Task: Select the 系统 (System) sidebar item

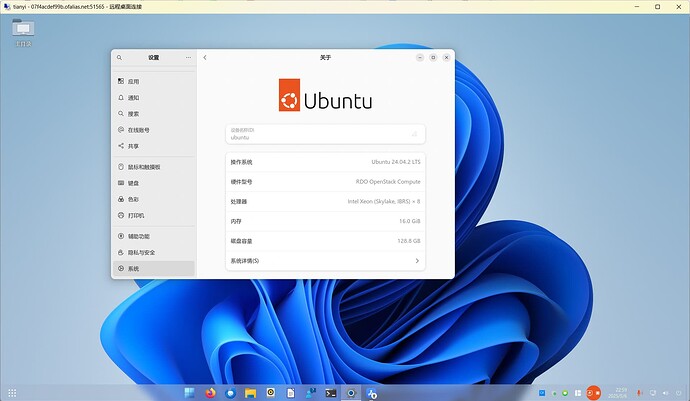Action: [x=153, y=269]
